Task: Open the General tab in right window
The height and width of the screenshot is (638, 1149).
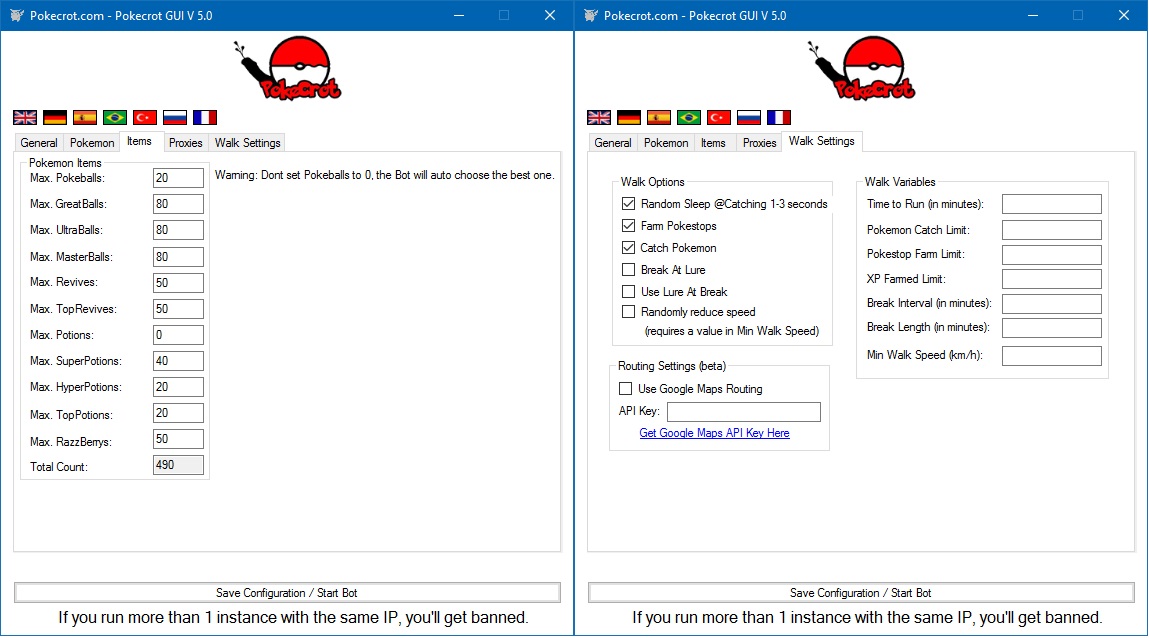Action: pos(613,143)
